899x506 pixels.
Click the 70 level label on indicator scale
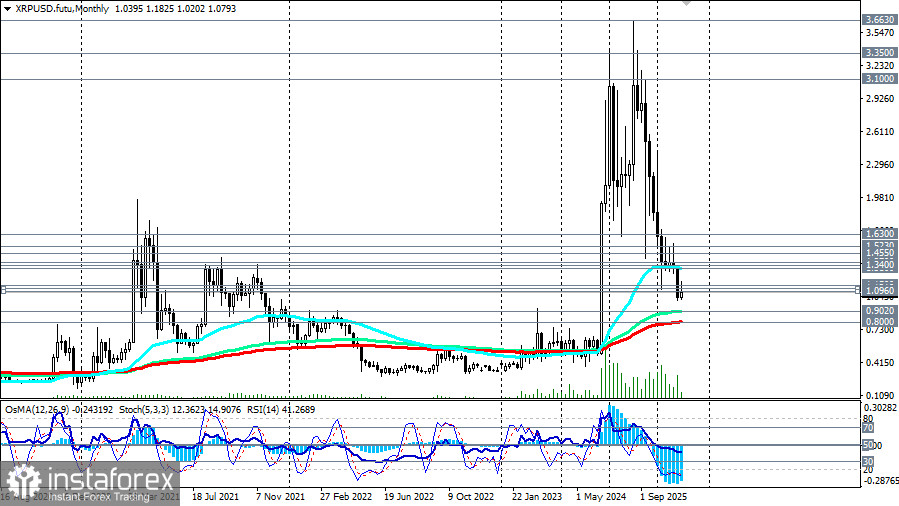pyautogui.click(x=868, y=427)
